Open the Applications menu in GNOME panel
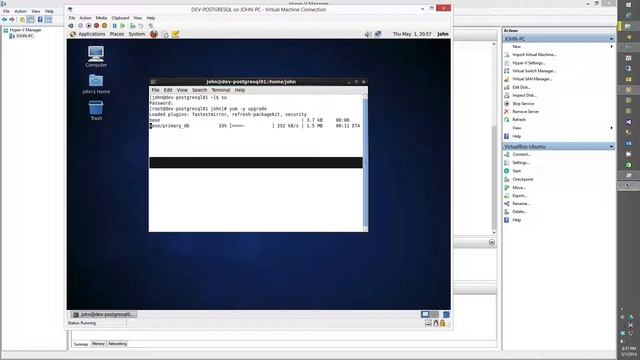The image size is (640, 360). [91, 34]
